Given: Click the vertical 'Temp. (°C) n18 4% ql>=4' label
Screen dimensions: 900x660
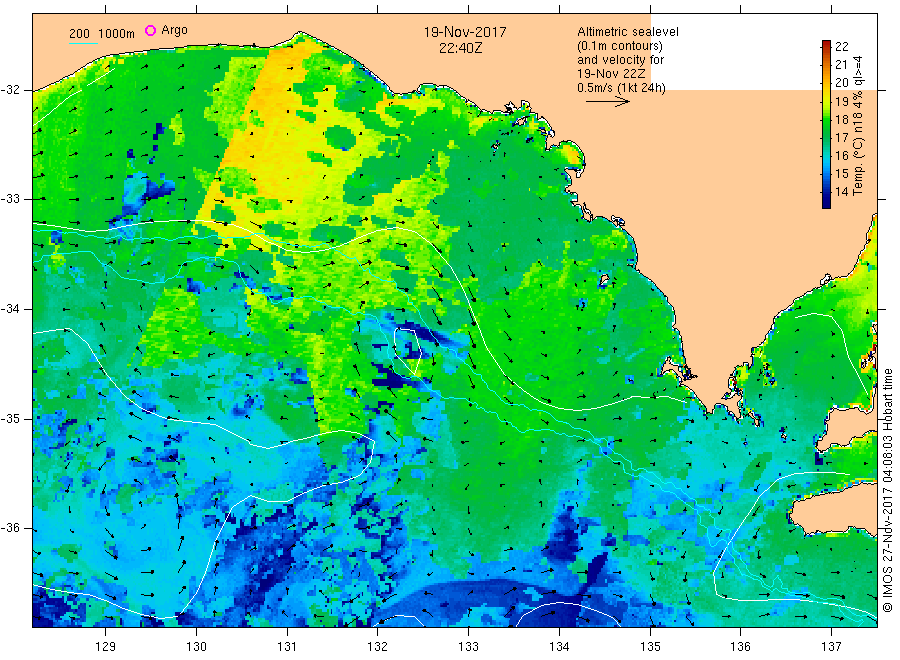Looking at the screenshot, I should 858,125.
